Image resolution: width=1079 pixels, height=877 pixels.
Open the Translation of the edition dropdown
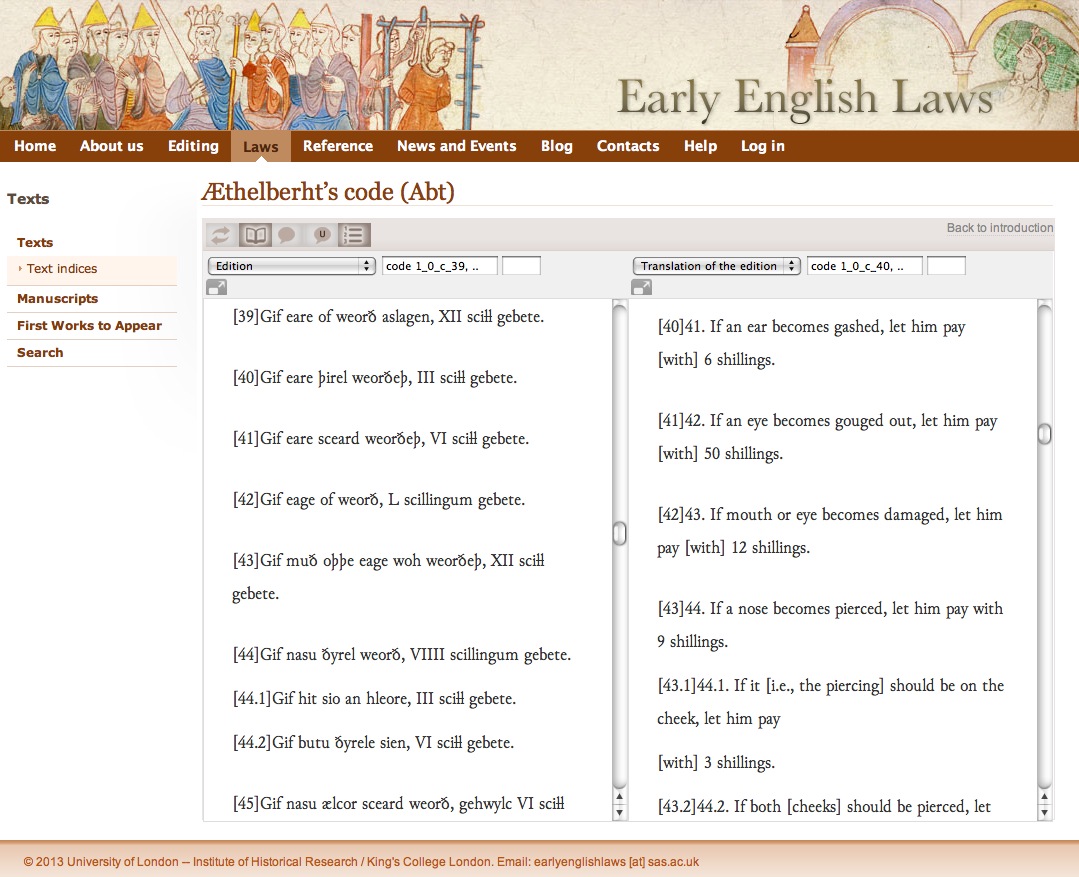pos(716,266)
